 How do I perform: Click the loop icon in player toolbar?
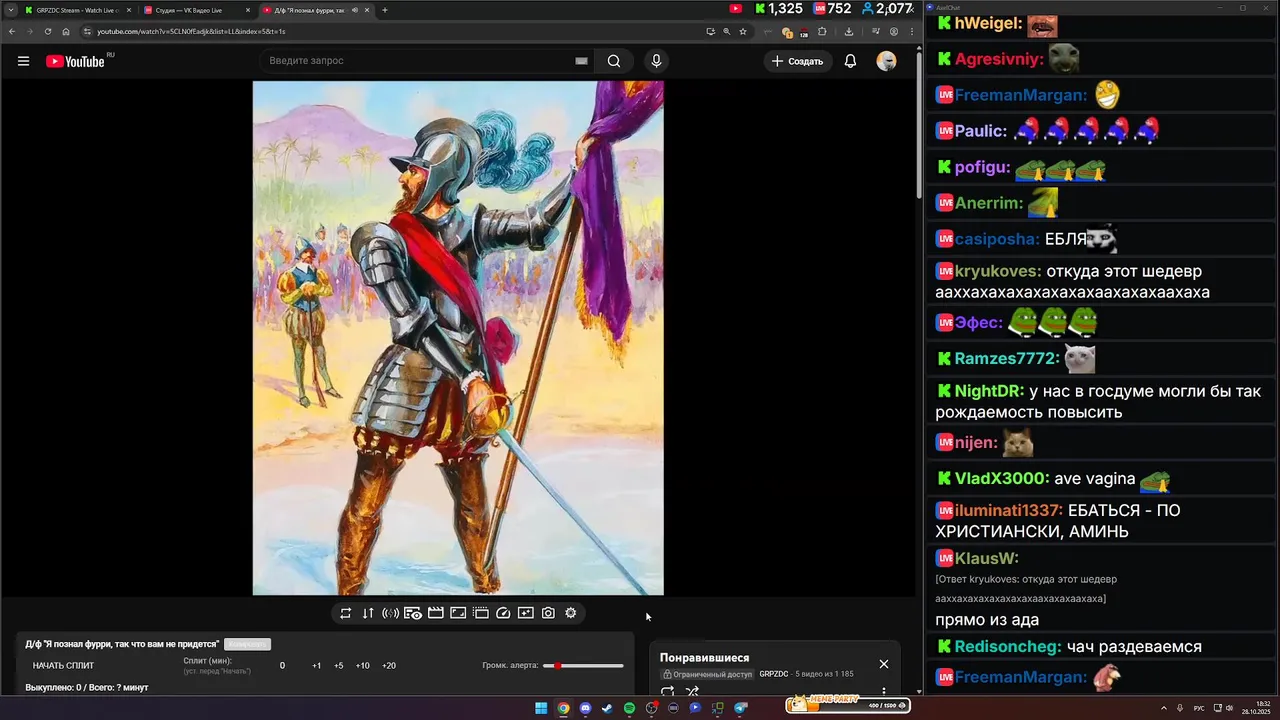pos(346,613)
